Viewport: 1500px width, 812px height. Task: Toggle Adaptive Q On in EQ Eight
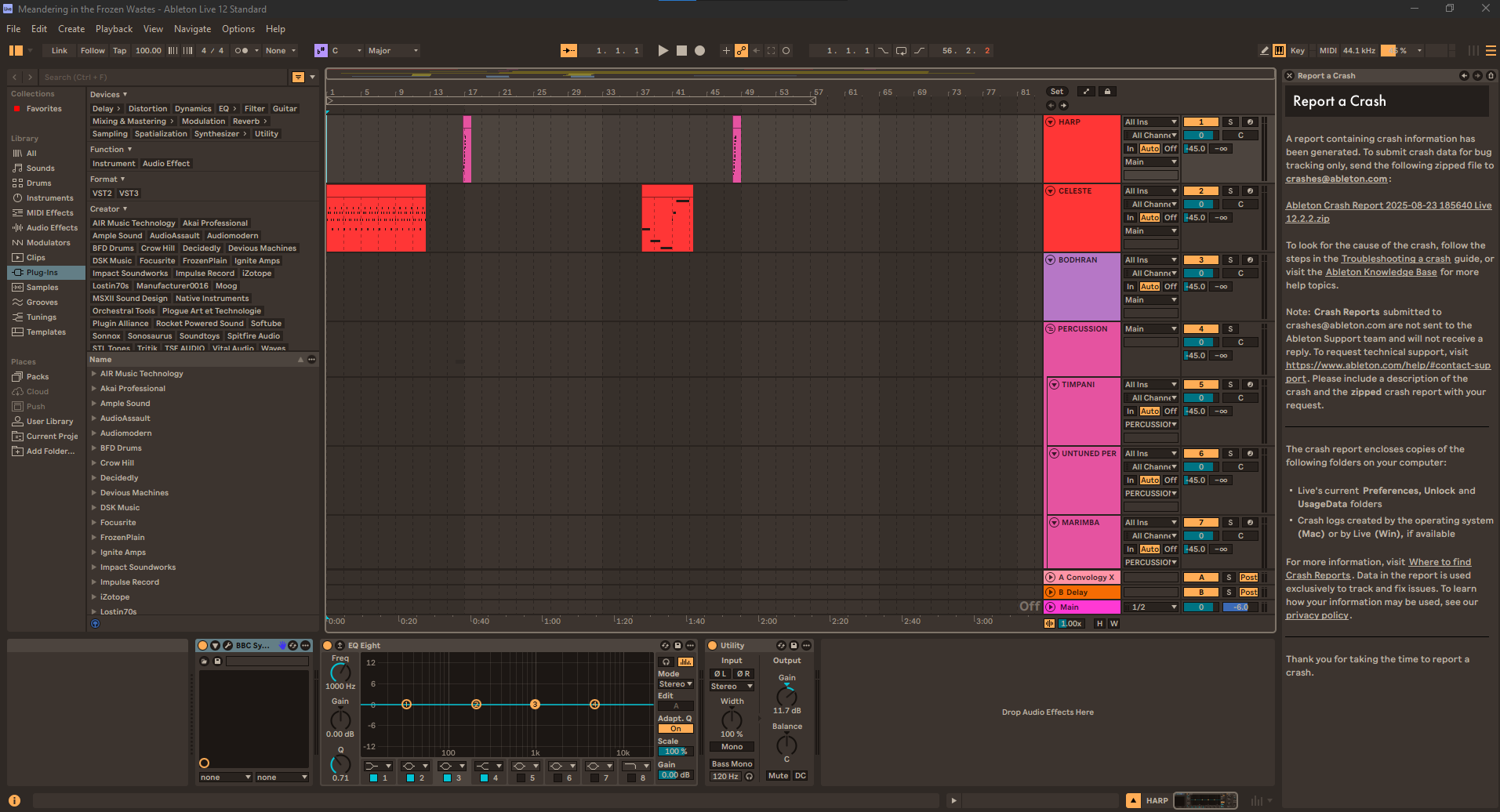[x=675, y=729]
